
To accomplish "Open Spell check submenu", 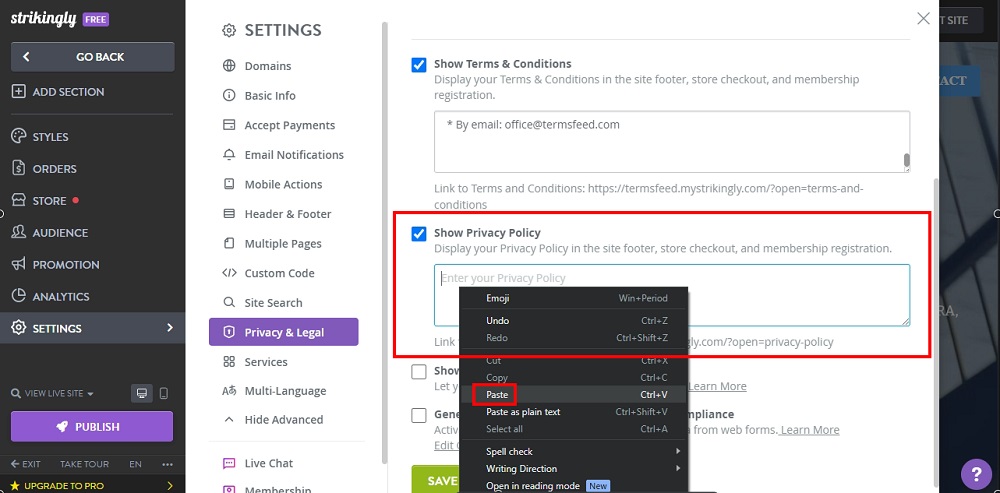I will click(x=573, y=452).
